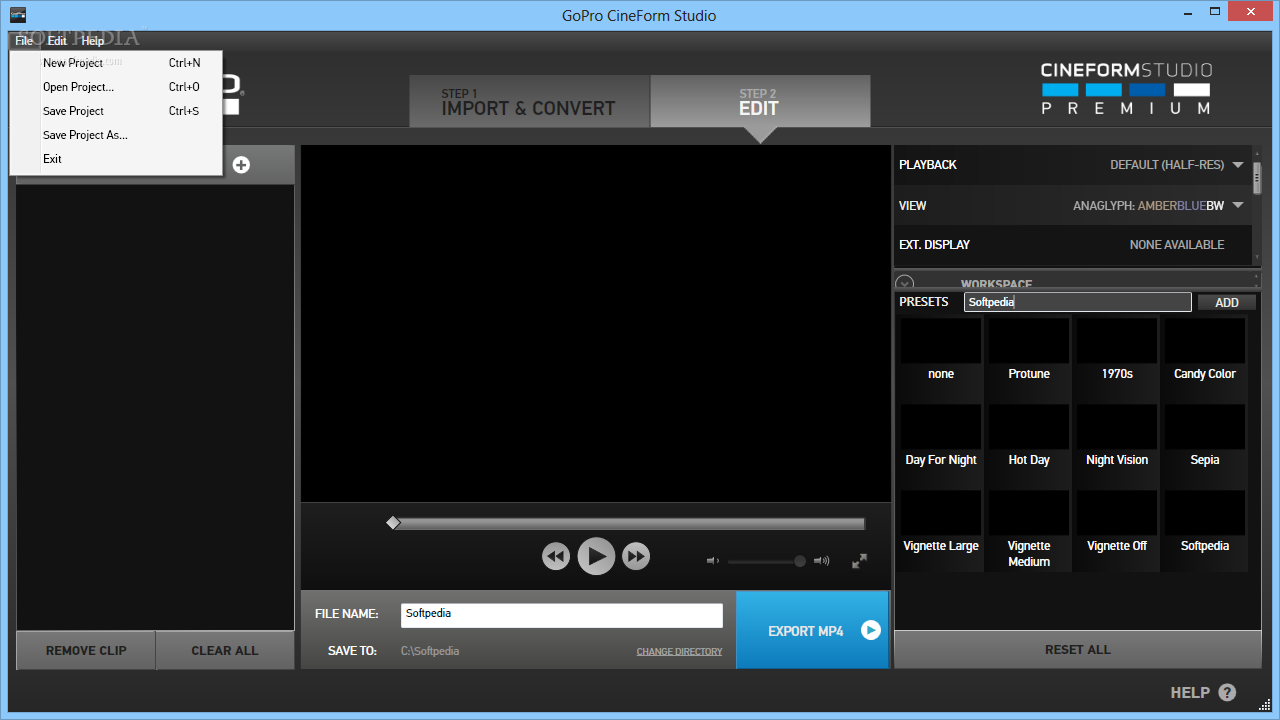Click the volume slider knob
The height and width of the screenshot is (720, 1280).
tap(800, 561)
